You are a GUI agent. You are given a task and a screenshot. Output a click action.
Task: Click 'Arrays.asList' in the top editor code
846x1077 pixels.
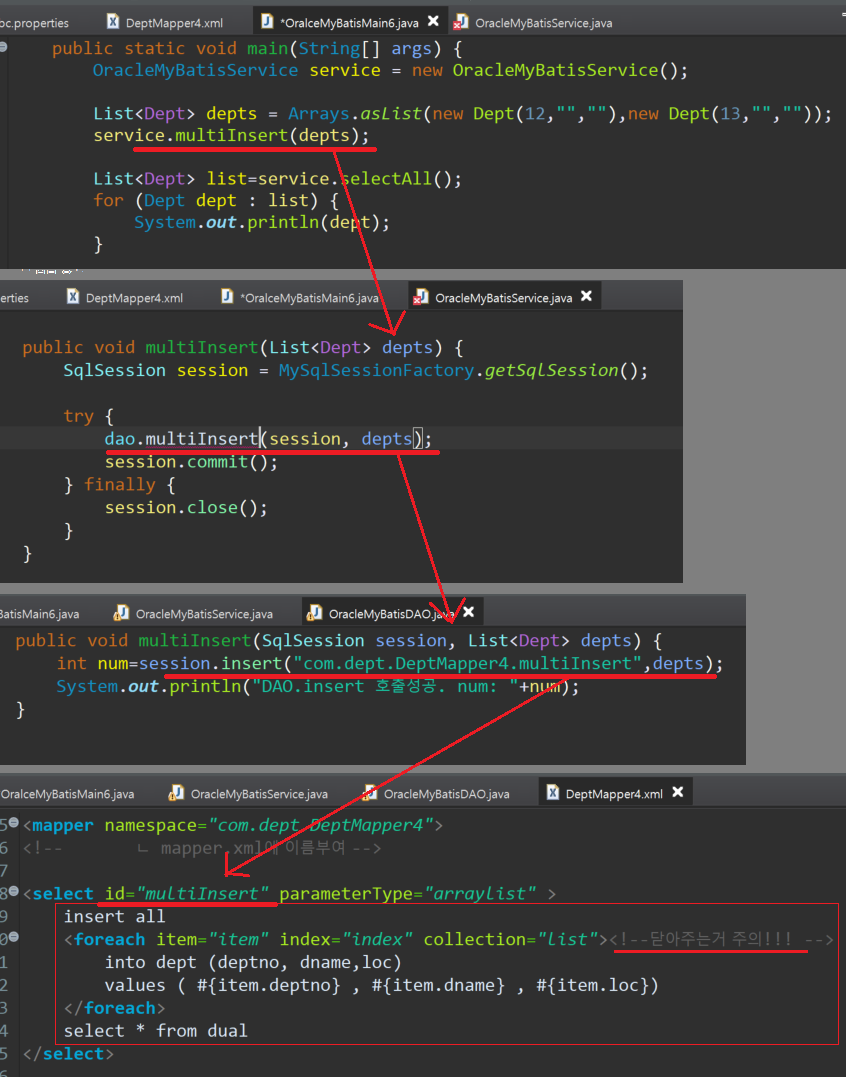click(354, 114)
